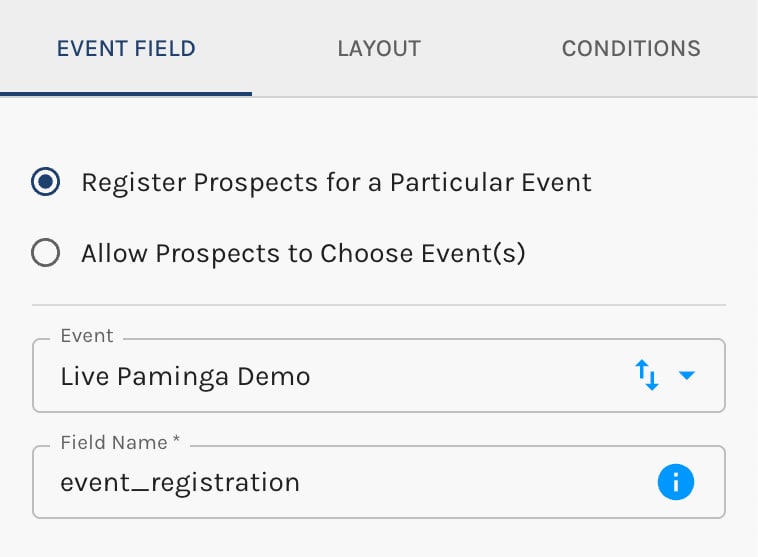Image resolution: width=758 pixels, height=557 pixels.
Task: Select Register Prospects for a Particular Event radio
Action: click(x=45, y=182)
